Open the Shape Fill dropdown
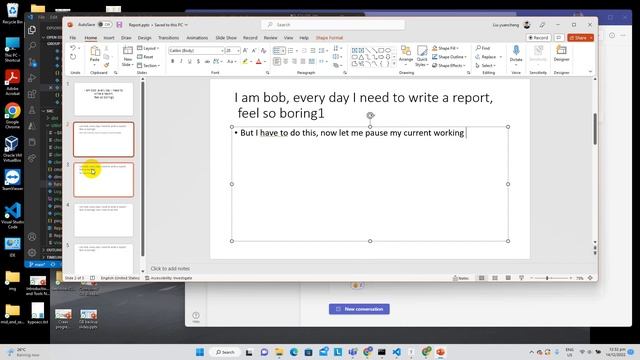The height and width of the screenshot is (360, 640). point(445,48)
